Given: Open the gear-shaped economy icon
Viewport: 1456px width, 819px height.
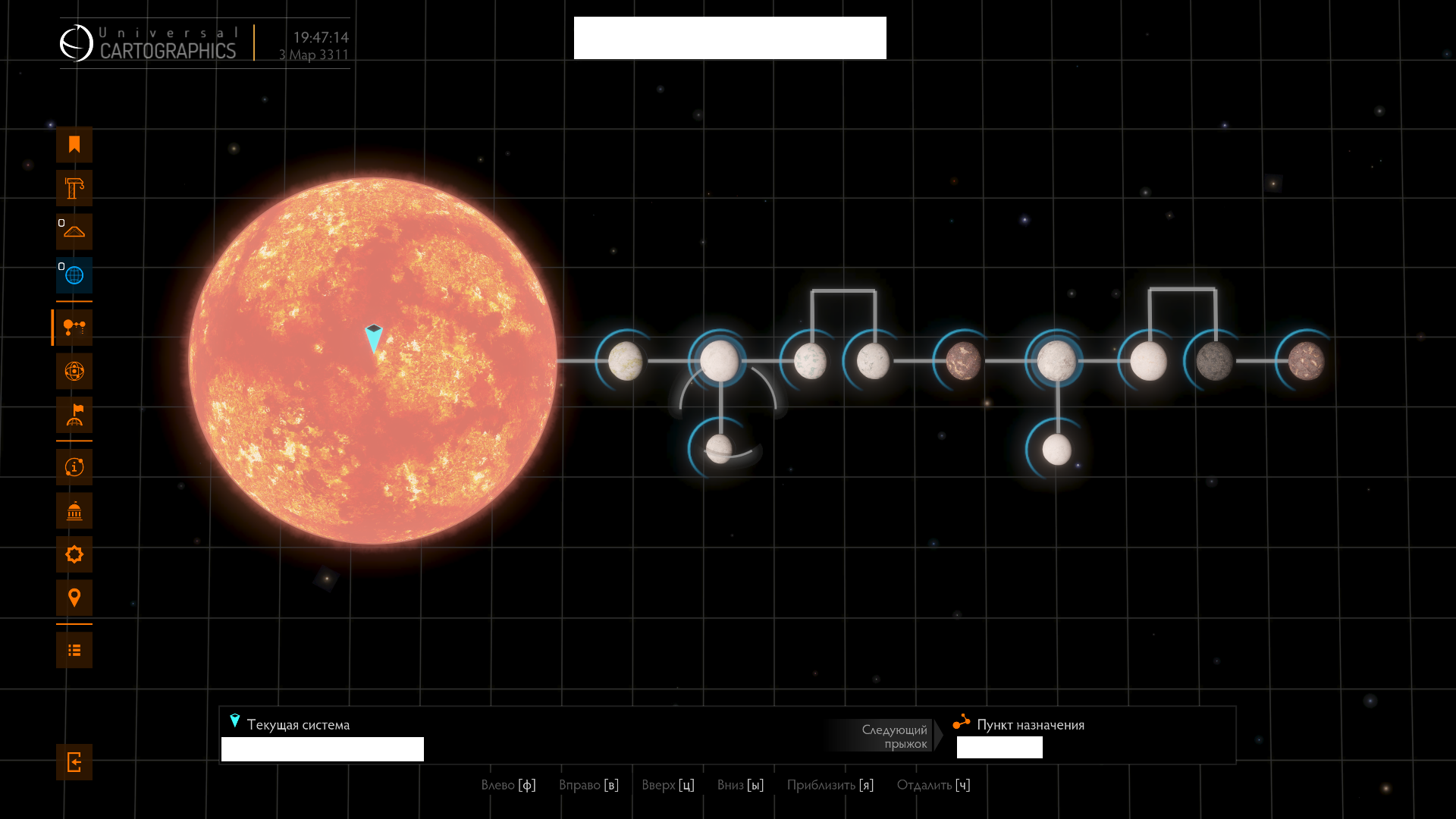Looking at the screenshot, I should (74, 554).
